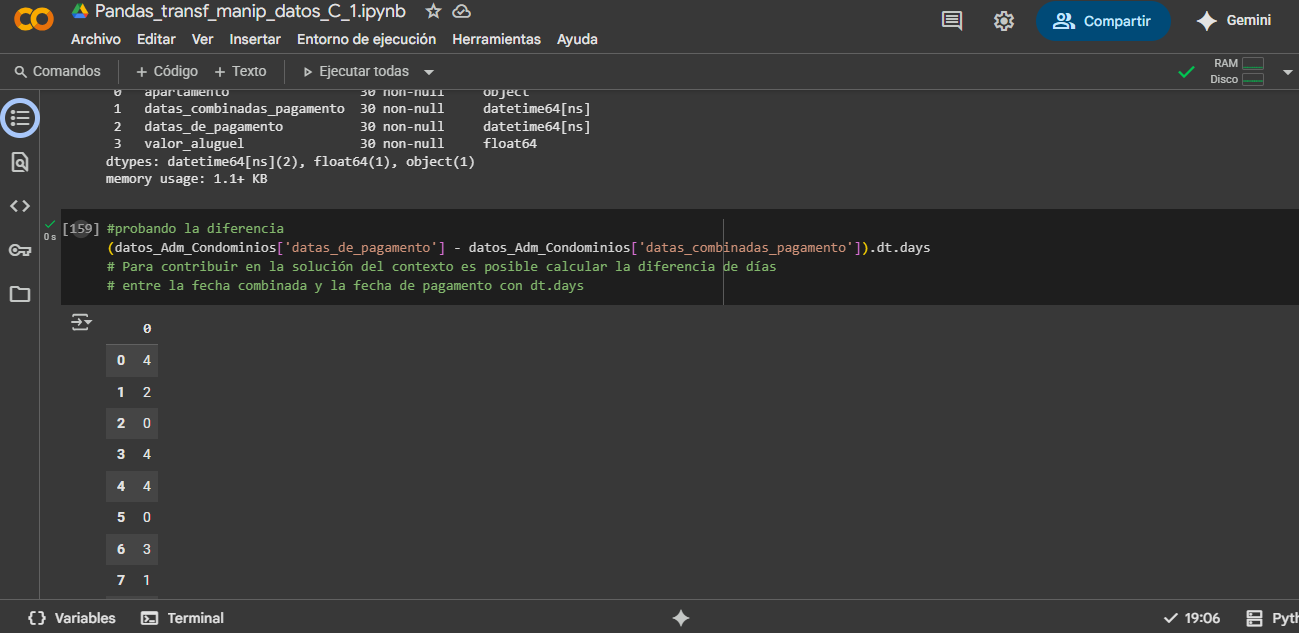Open the settings gear
Screen dimensions: 1299x633
1004,21
